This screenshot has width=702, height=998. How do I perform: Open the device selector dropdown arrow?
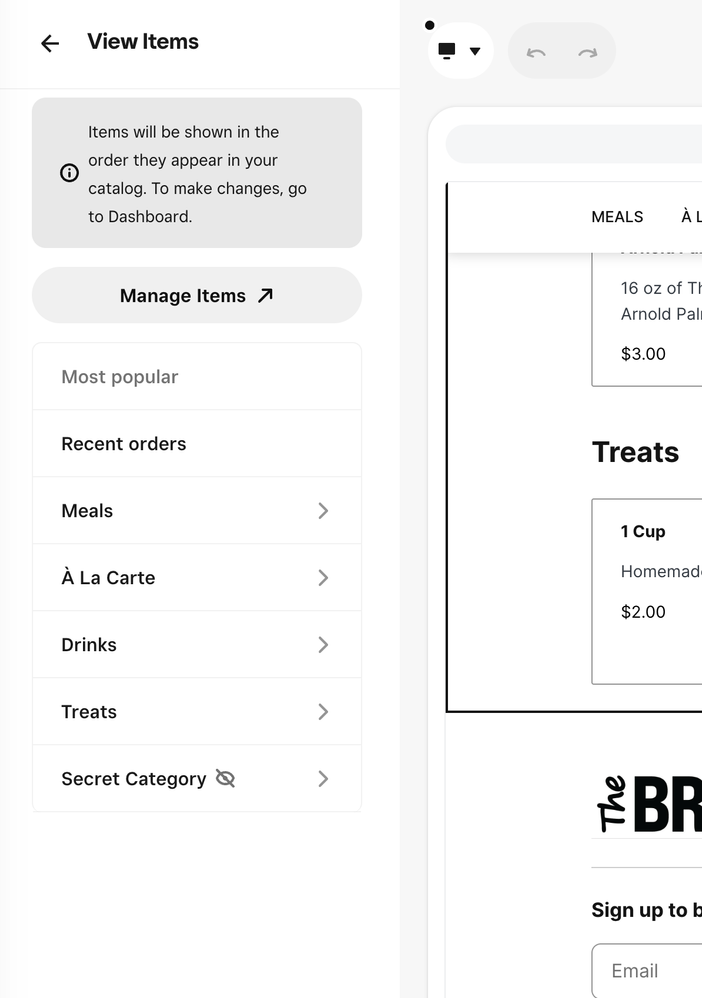[475, 51]
